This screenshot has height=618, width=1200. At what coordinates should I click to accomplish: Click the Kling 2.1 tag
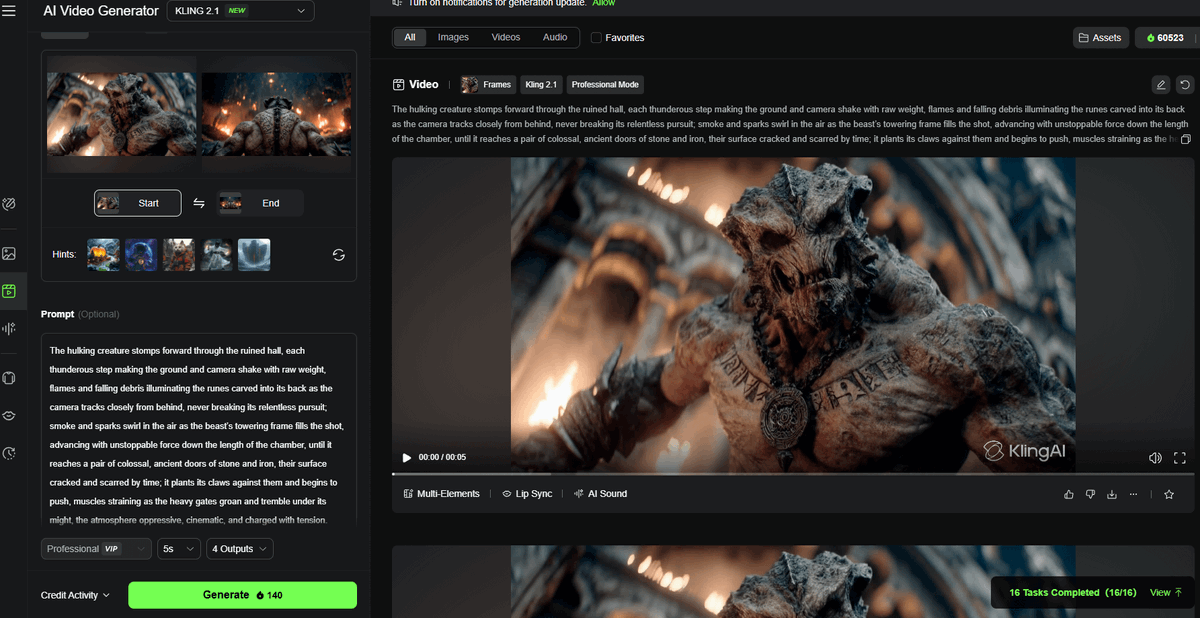click(x=541, y=85)
